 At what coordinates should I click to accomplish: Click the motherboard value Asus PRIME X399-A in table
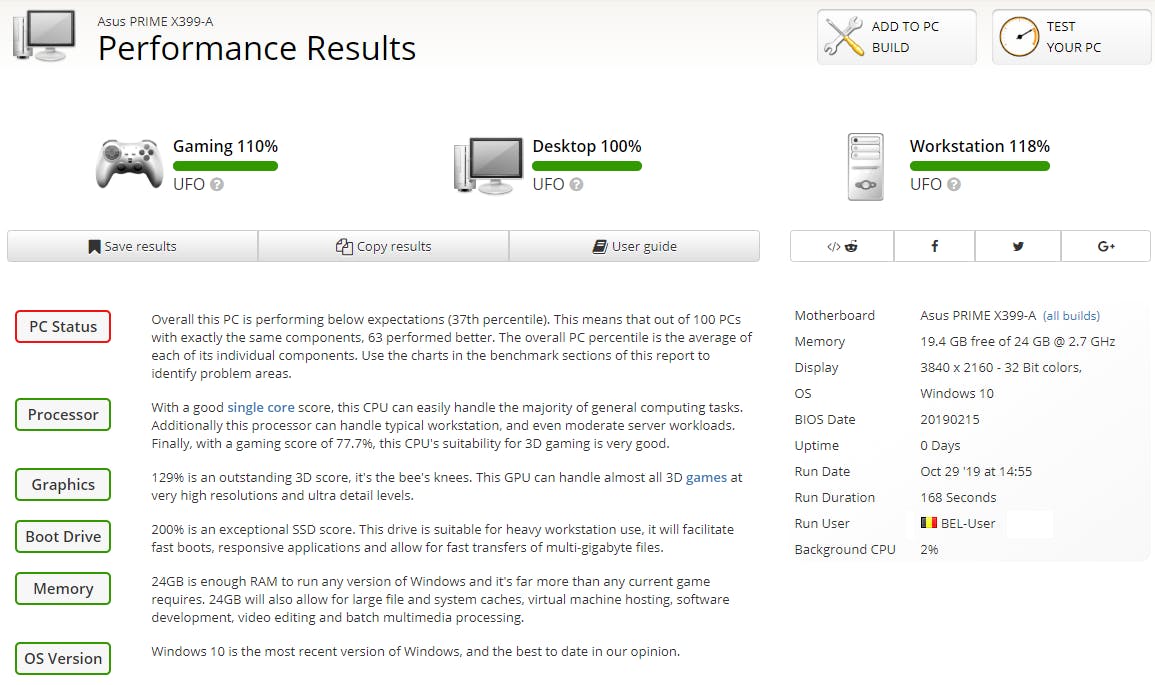tap(978, 315)
